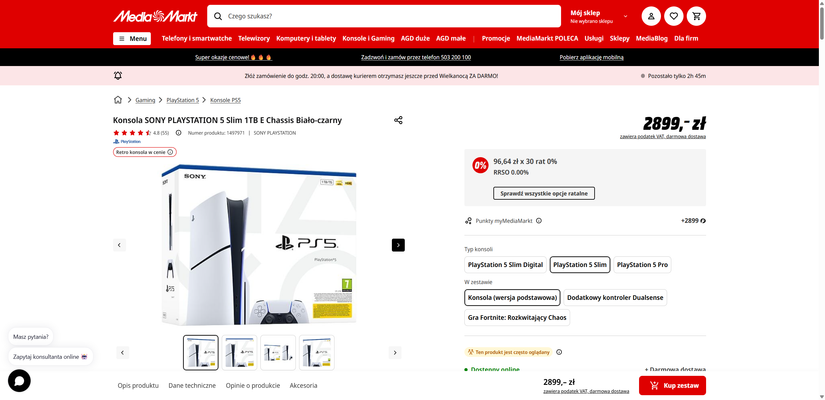825x400 pixels.
Task: Open Dla firm menu item
Action: [686, 38]
